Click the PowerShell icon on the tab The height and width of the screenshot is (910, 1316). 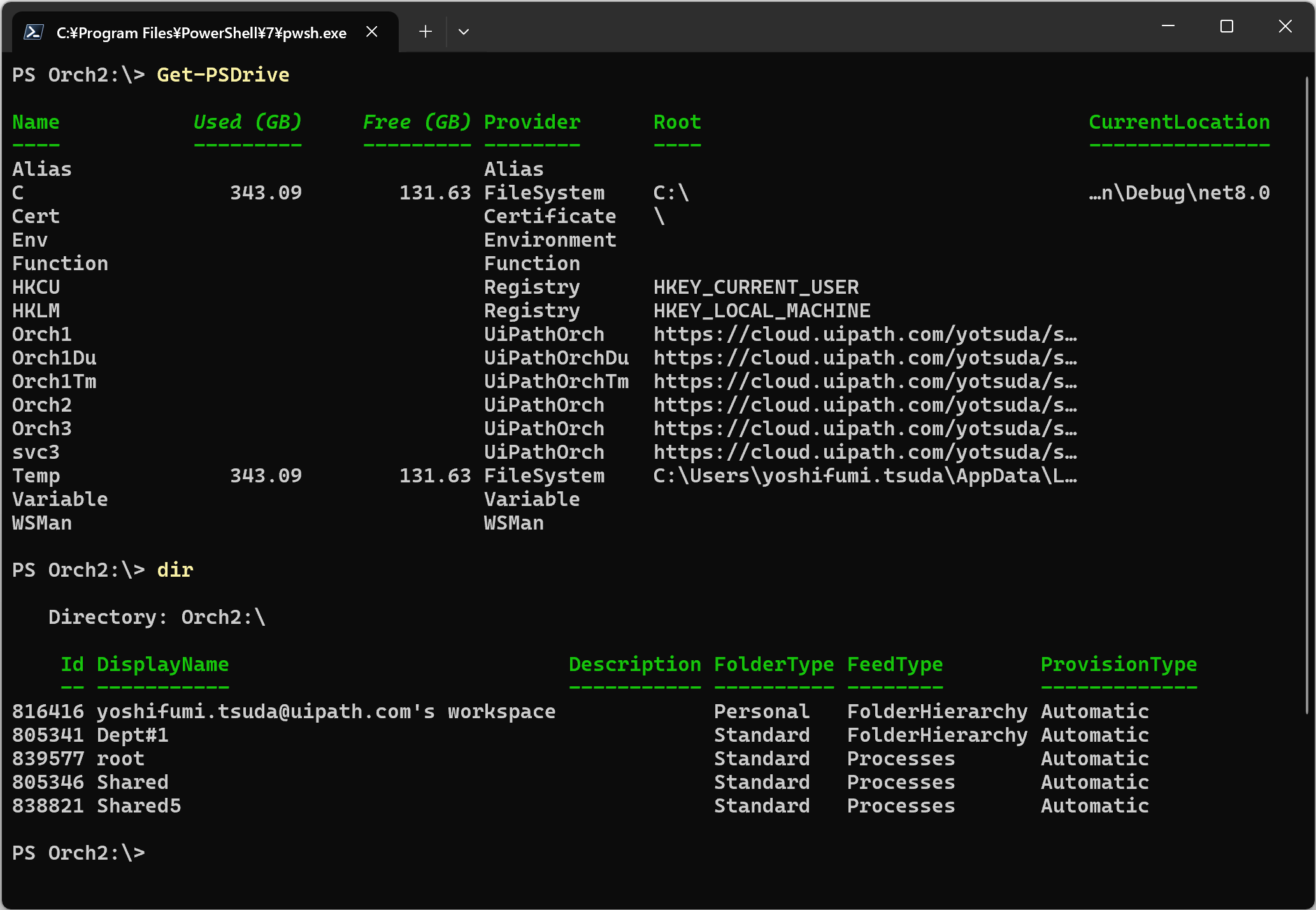pyautogui.click(x=34, y=32)
